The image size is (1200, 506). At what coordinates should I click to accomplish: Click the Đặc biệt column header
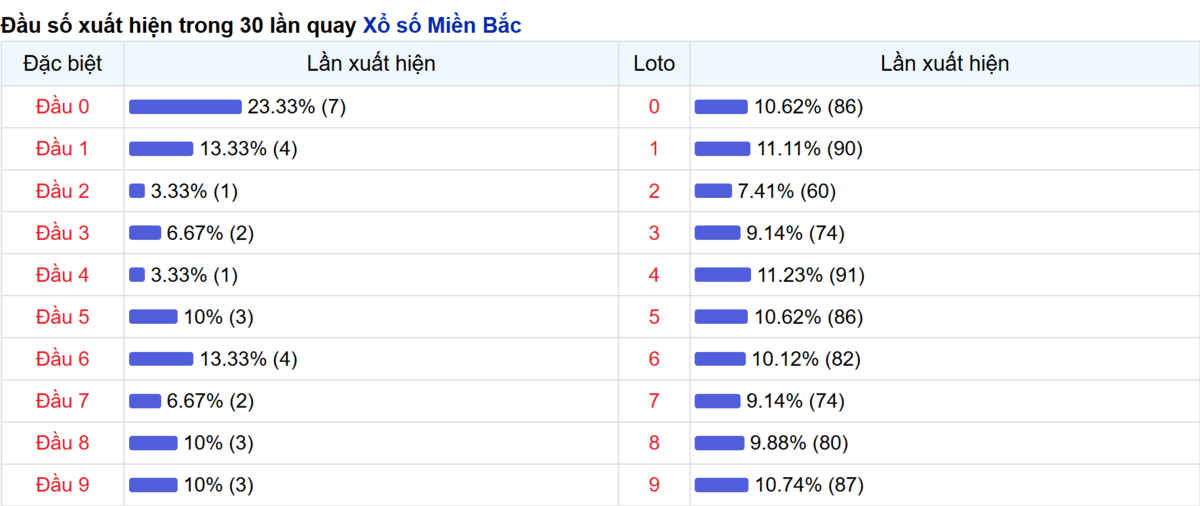click(62, 64)
